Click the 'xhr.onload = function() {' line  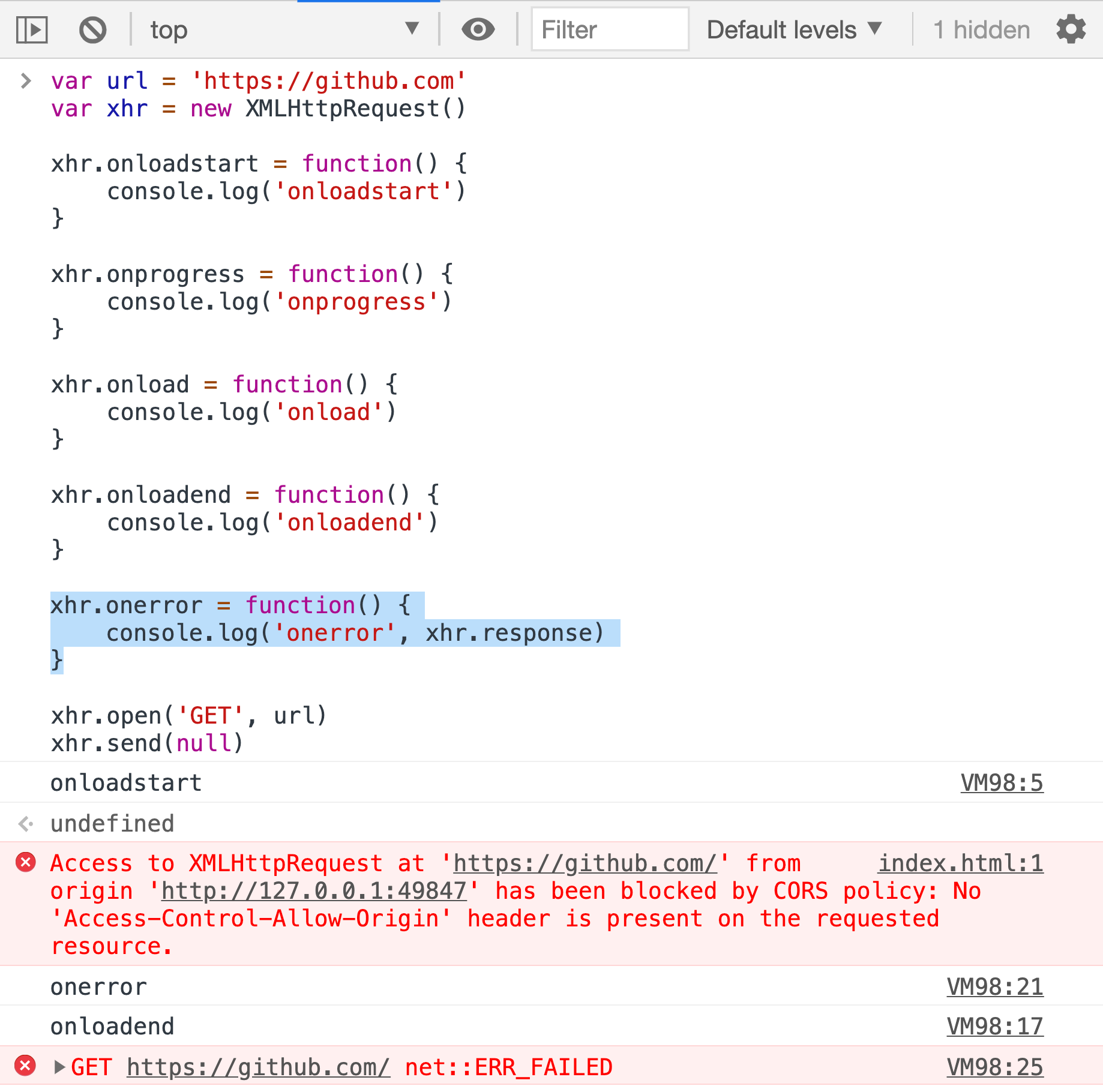224,384
